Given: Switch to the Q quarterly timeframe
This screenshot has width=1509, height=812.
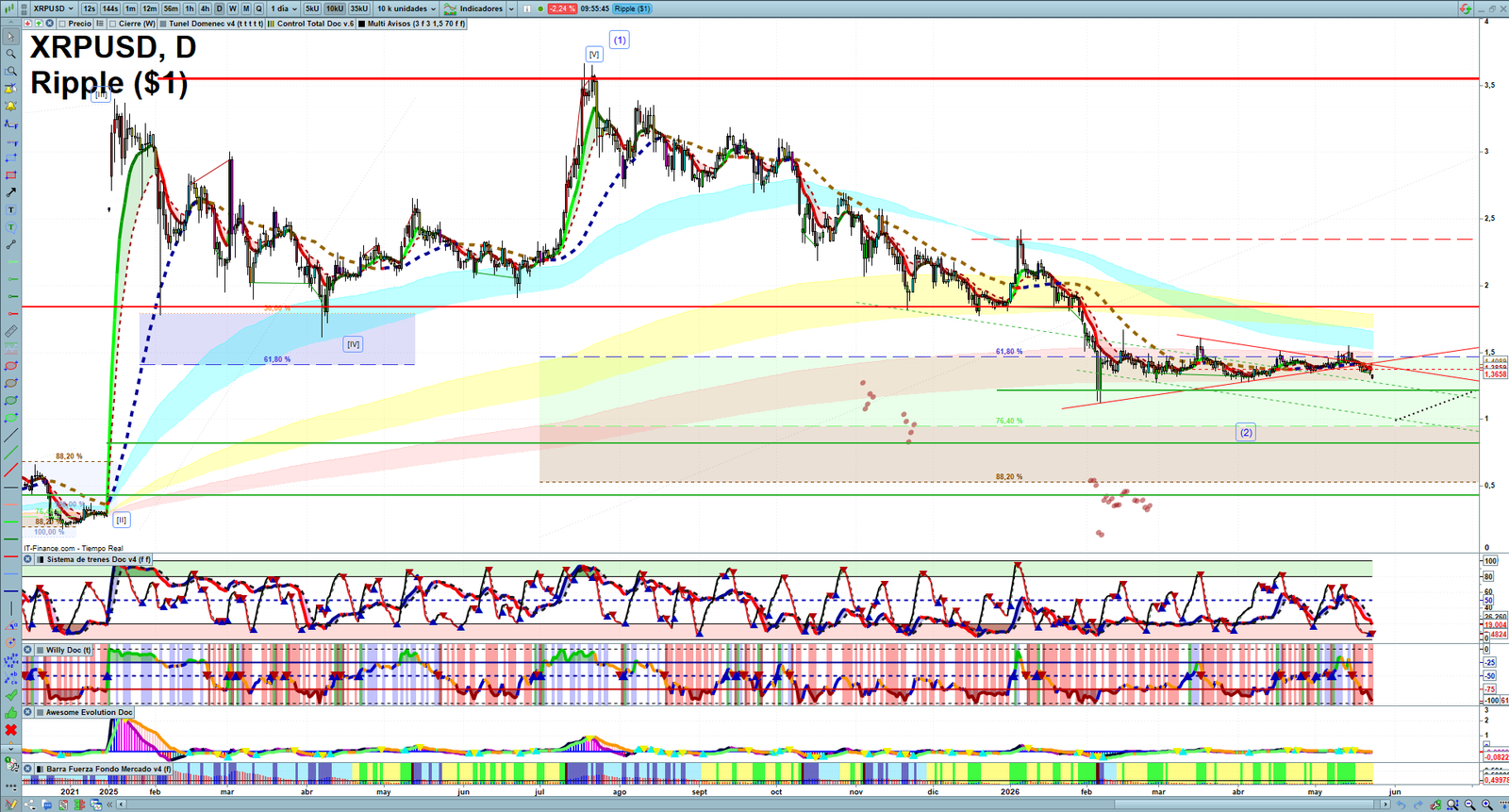Looking at the screenshot, I should click(x=258, y=8).
